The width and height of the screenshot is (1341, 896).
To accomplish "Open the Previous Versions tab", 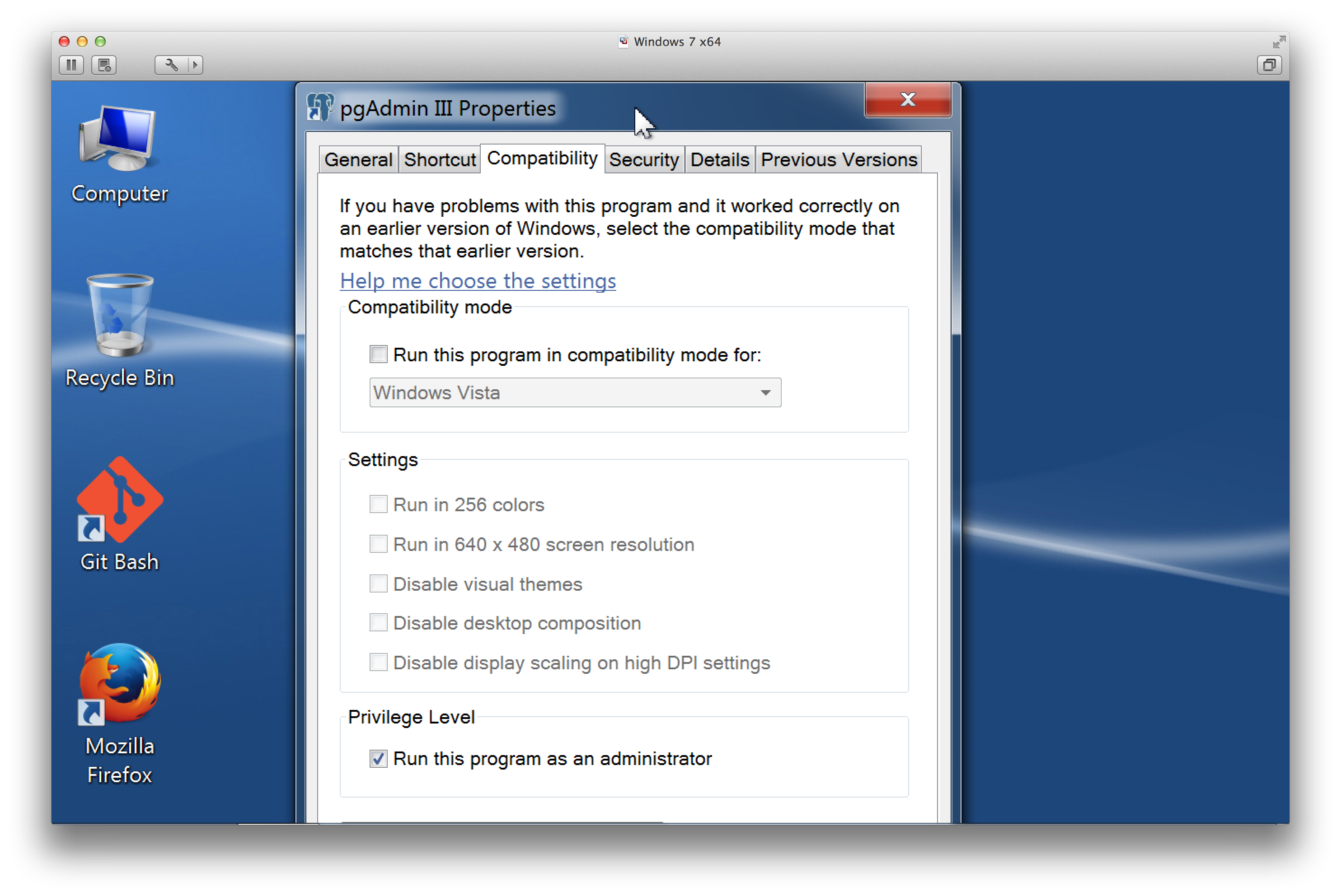I will [x=838, y=159].
